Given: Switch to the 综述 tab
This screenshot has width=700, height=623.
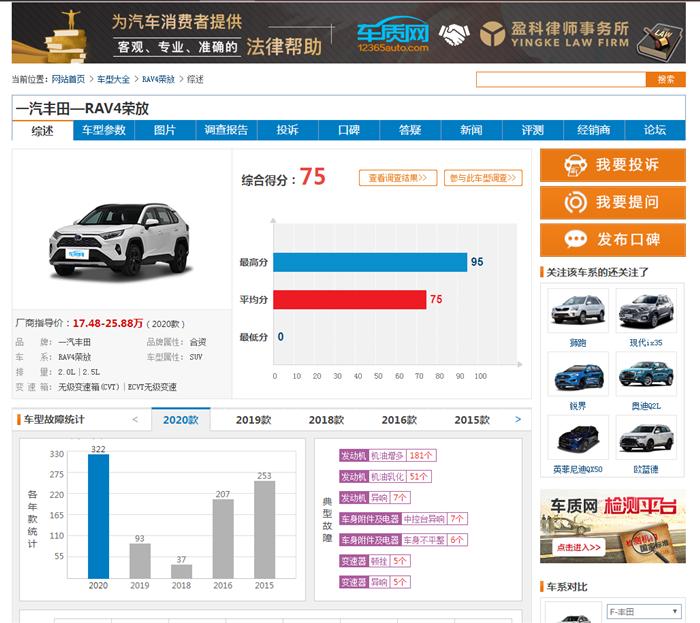Looking at the screenshot, I should (42, 130).
